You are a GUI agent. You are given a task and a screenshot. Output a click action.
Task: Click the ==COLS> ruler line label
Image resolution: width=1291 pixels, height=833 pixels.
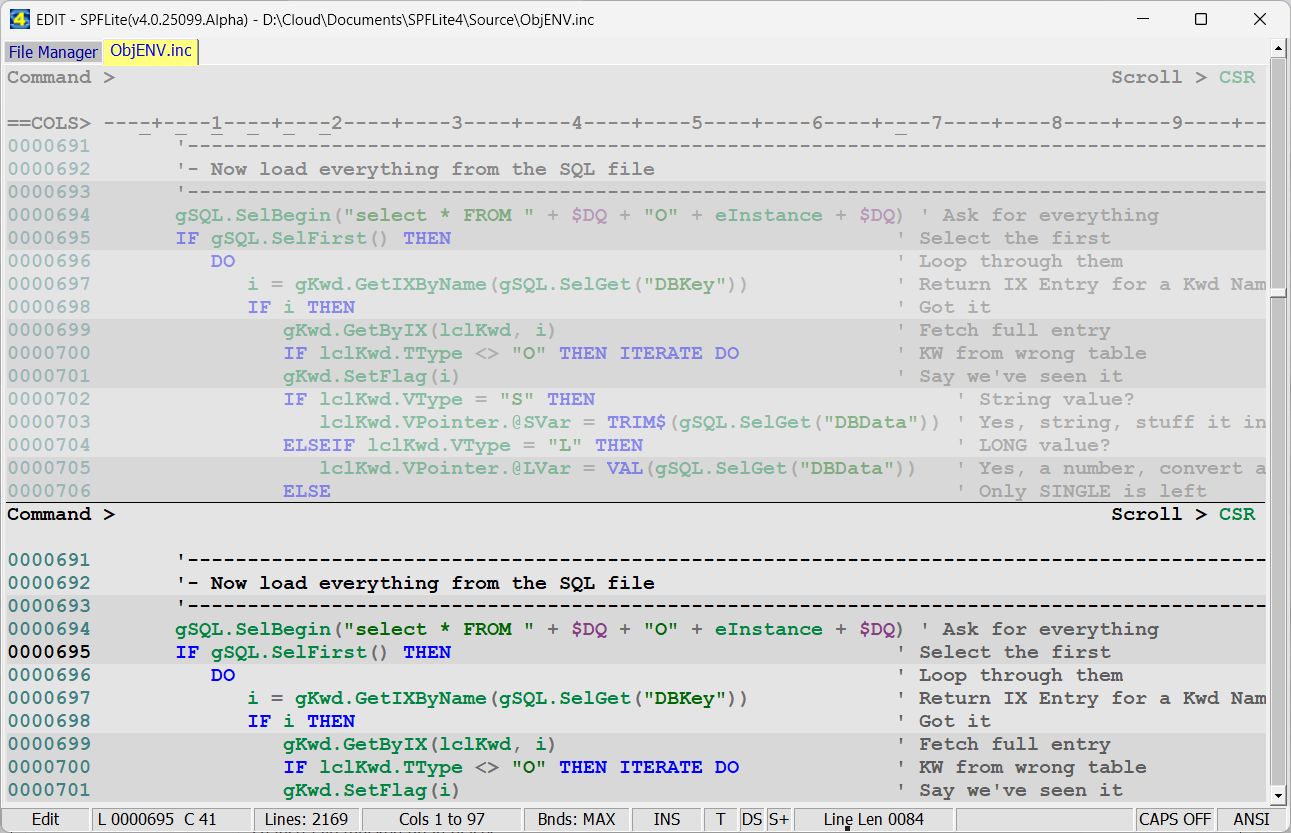point(49,123)
